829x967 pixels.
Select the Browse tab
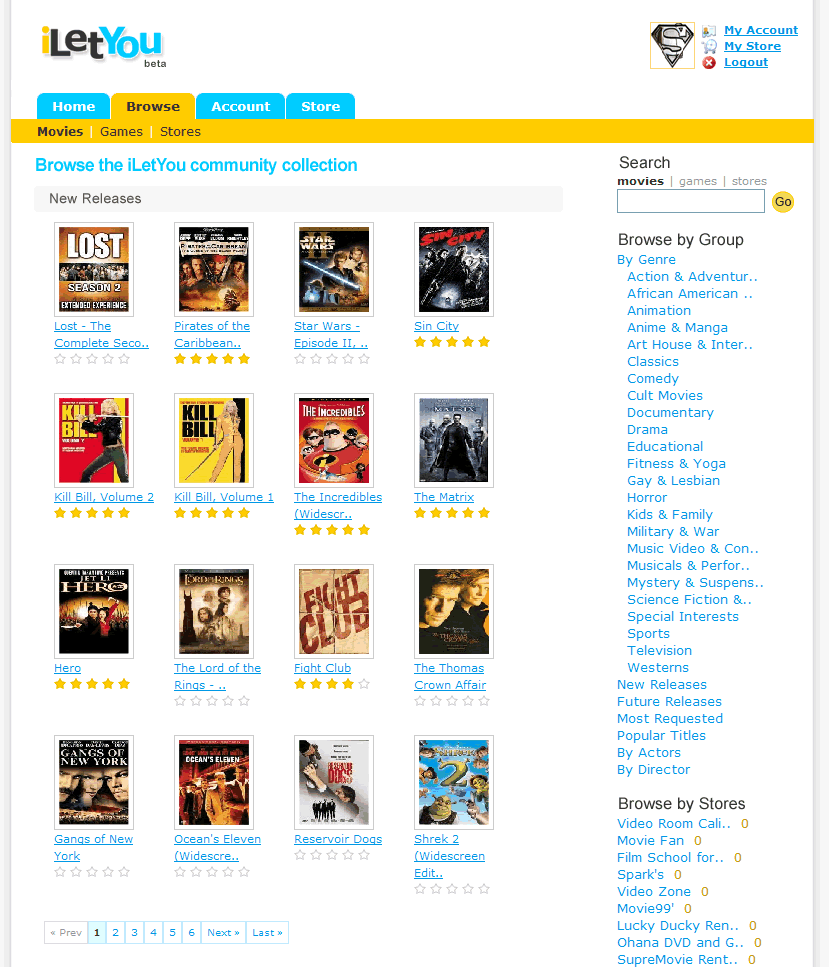click(153, 106)
